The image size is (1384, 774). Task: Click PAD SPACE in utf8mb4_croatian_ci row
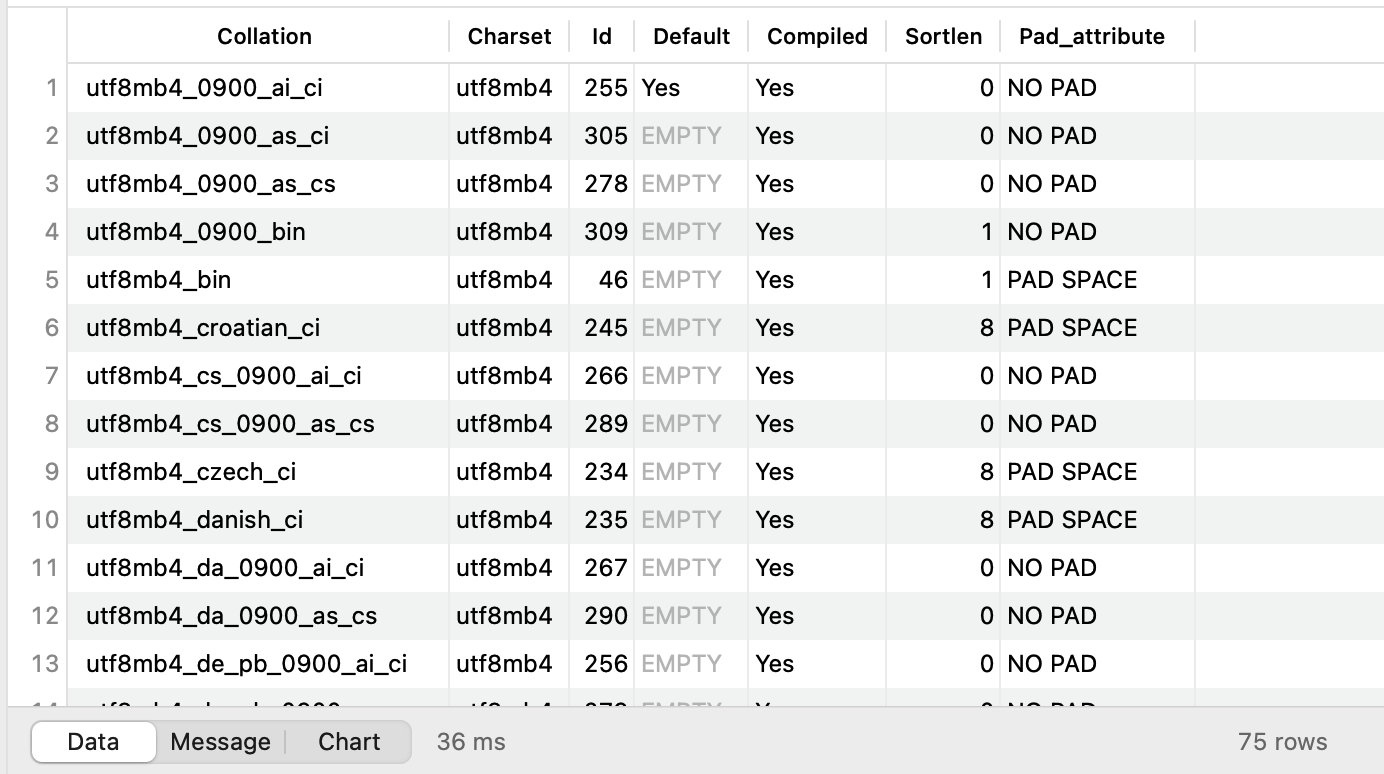pyautogui.click(x=1072, y=328)
